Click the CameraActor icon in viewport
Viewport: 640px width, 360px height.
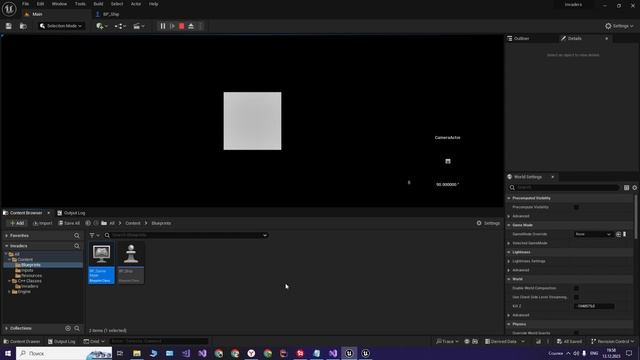[x=448, y=161]
